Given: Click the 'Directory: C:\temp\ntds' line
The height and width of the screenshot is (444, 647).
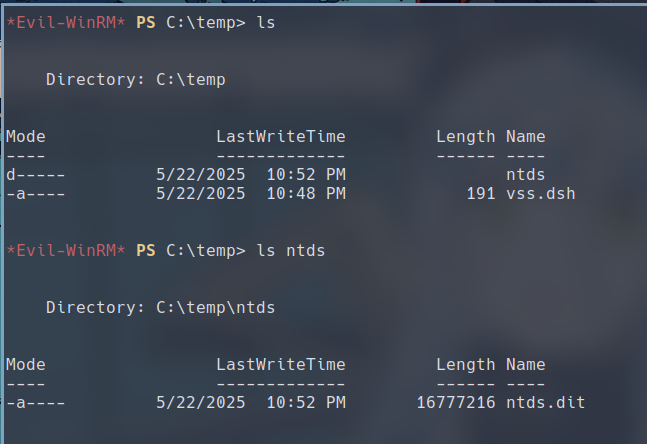Looking at the screenshot, I should click(160, 307).
